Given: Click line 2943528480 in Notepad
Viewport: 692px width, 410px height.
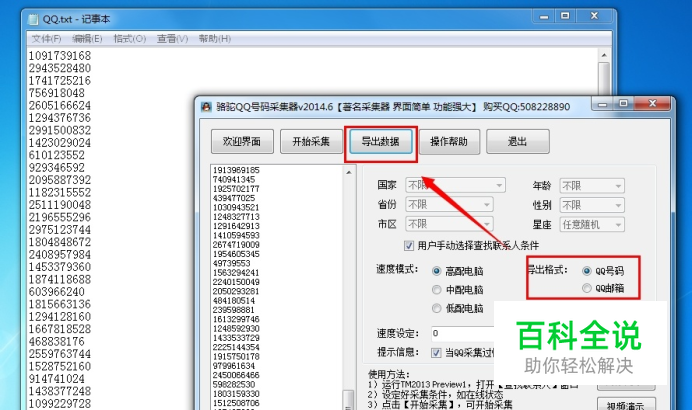Looking at the screenshot, I should pos(60,68).
